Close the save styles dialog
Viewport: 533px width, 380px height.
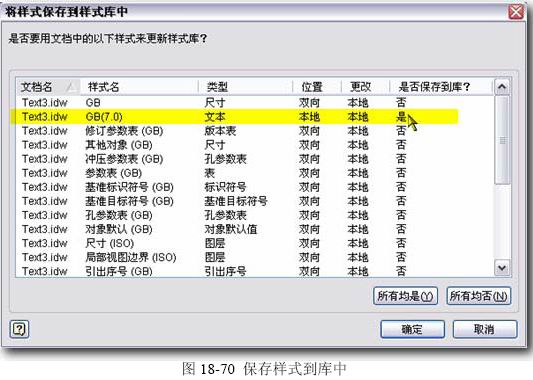pyautogui.click(x=516, y=12)
